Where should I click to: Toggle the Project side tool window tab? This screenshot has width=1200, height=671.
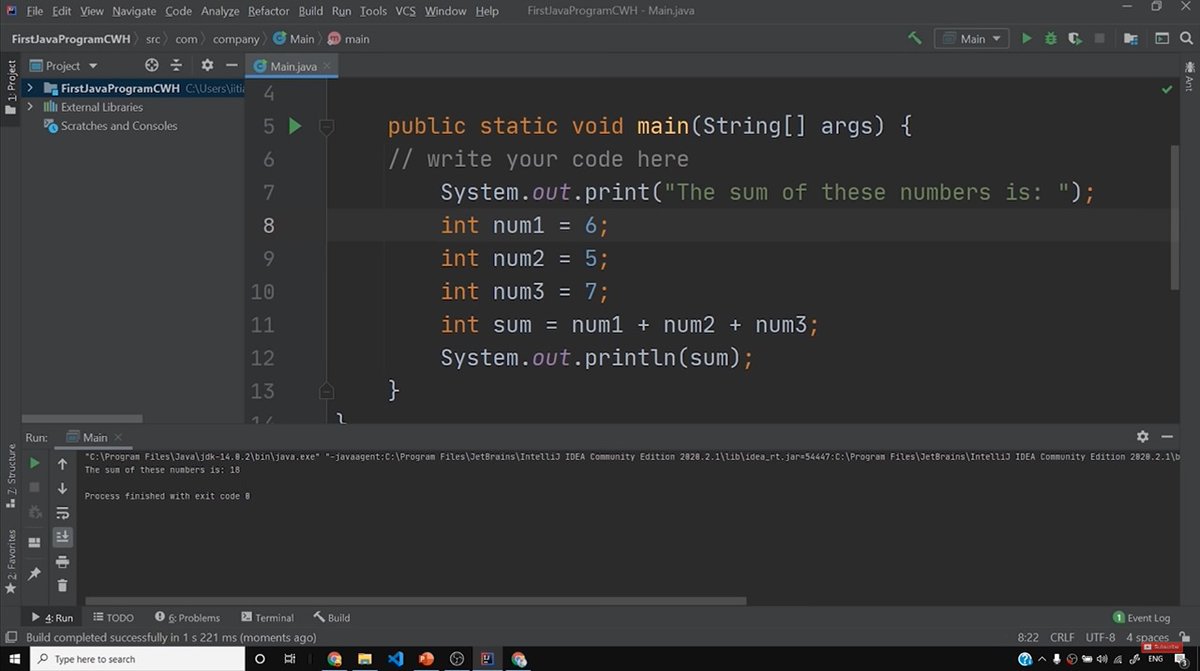(11, 88)
